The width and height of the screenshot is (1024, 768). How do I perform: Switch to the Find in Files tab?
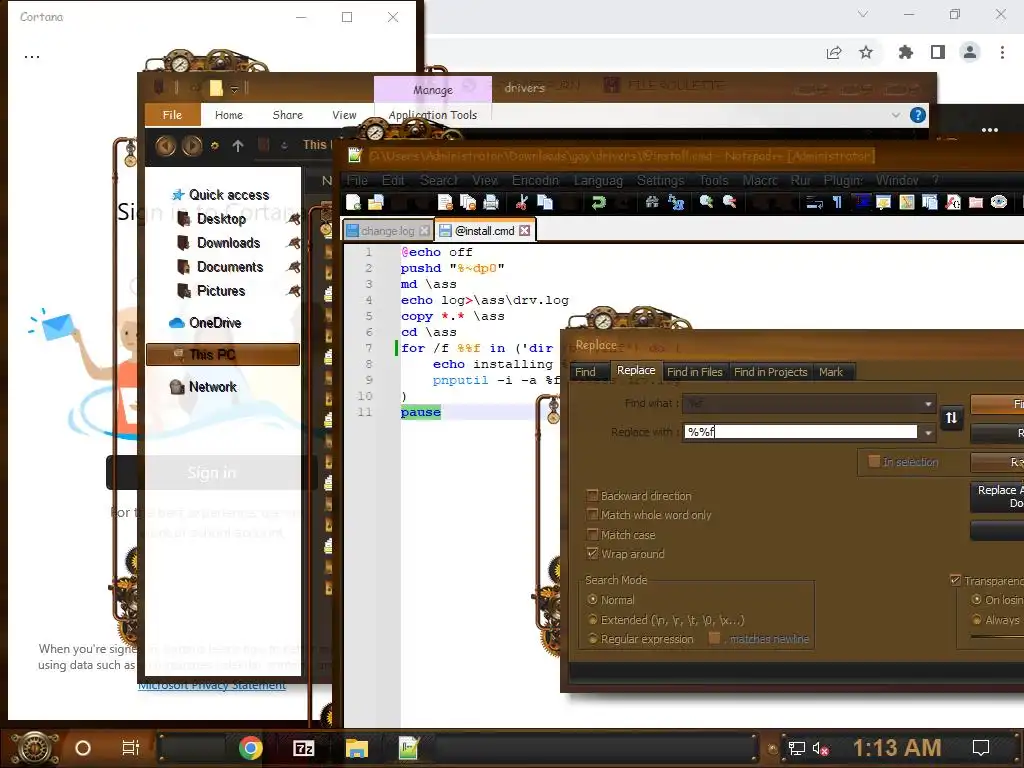point(695,372)
